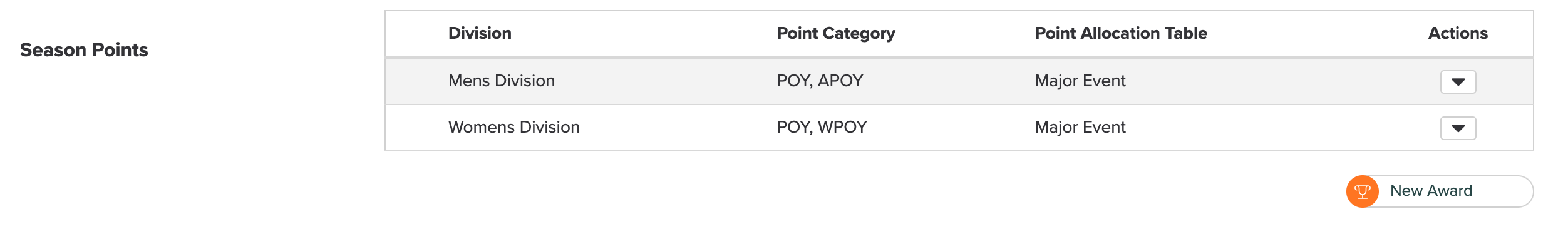This screenshot has height=239, width=1568.
Task: Select the shaded Mens Division table row
Action: pos(959,81)
